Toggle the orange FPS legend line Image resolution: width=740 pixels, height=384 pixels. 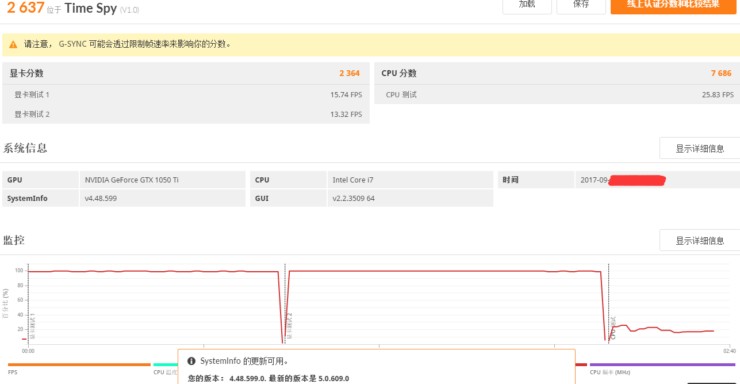click(79, 365)
